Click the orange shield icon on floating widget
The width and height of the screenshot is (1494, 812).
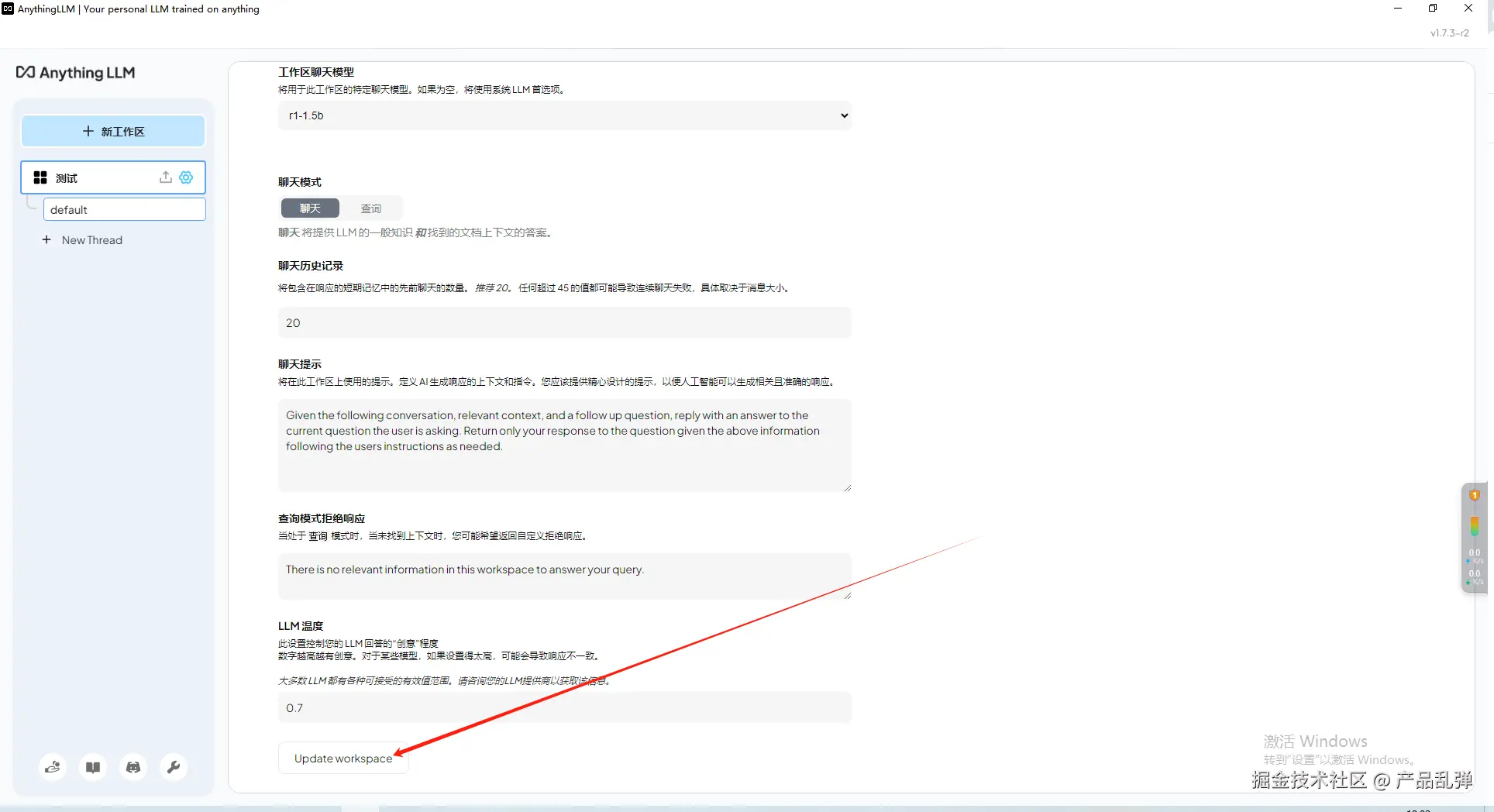coord(1475,495)
